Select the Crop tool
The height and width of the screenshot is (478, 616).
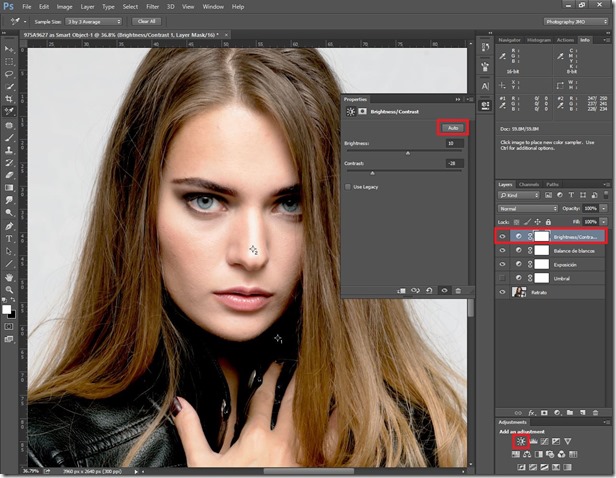tap(9, 99)
